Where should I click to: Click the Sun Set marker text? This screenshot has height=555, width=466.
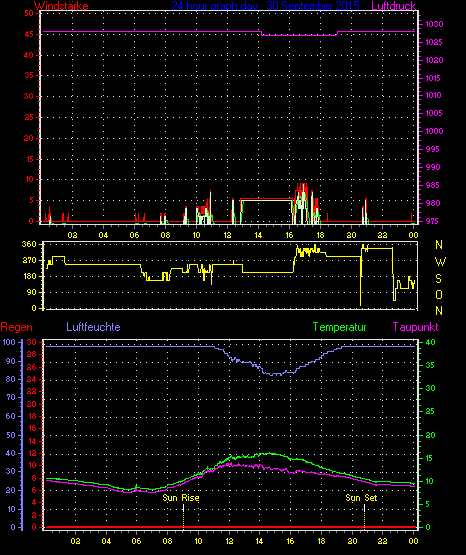[x=361, y=498]
